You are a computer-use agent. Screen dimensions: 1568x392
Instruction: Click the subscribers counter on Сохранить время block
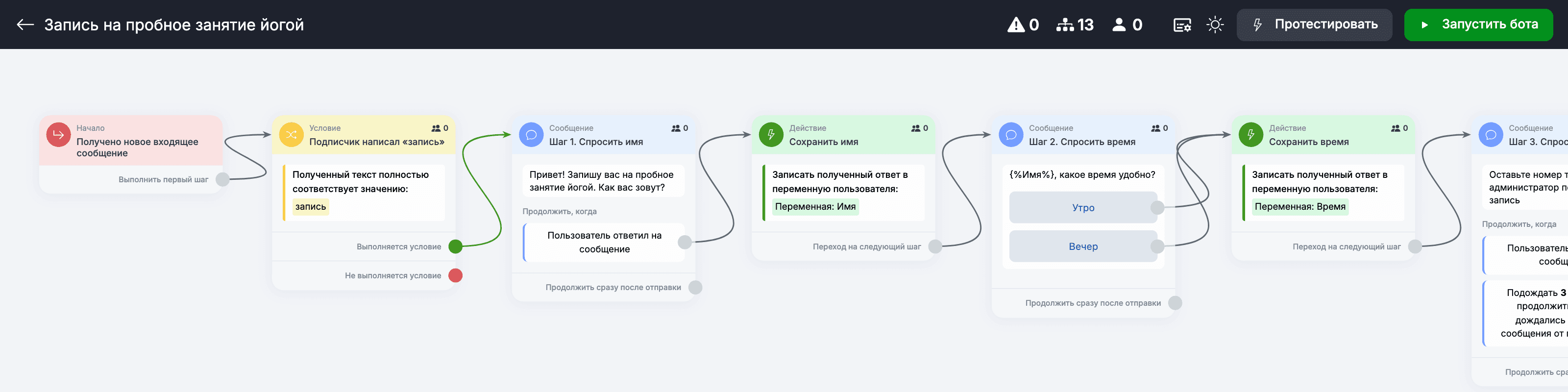(1399, 128)
